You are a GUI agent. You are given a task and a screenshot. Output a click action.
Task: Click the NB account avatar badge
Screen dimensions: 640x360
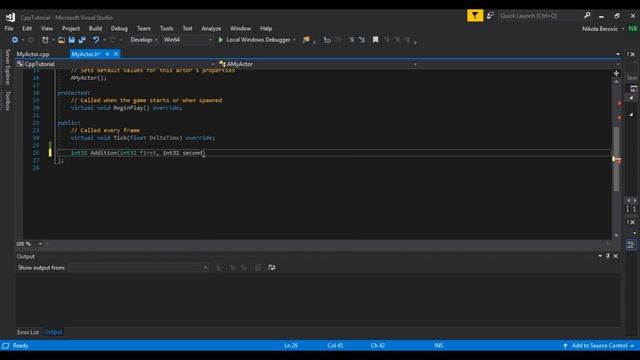point(633,29)
